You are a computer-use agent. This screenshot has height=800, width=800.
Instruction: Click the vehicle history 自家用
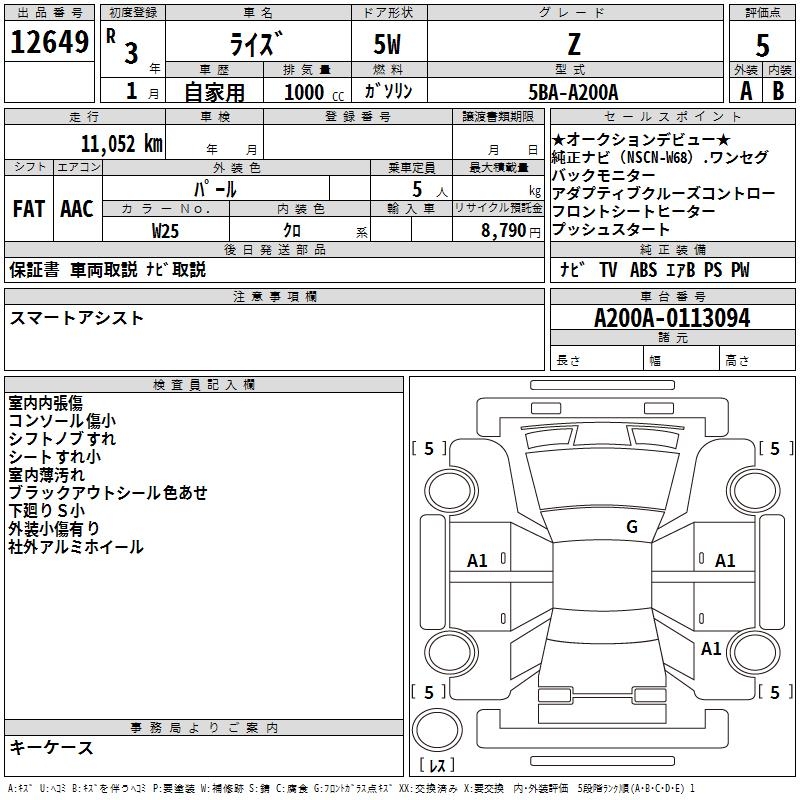click(x=214, y=92)
